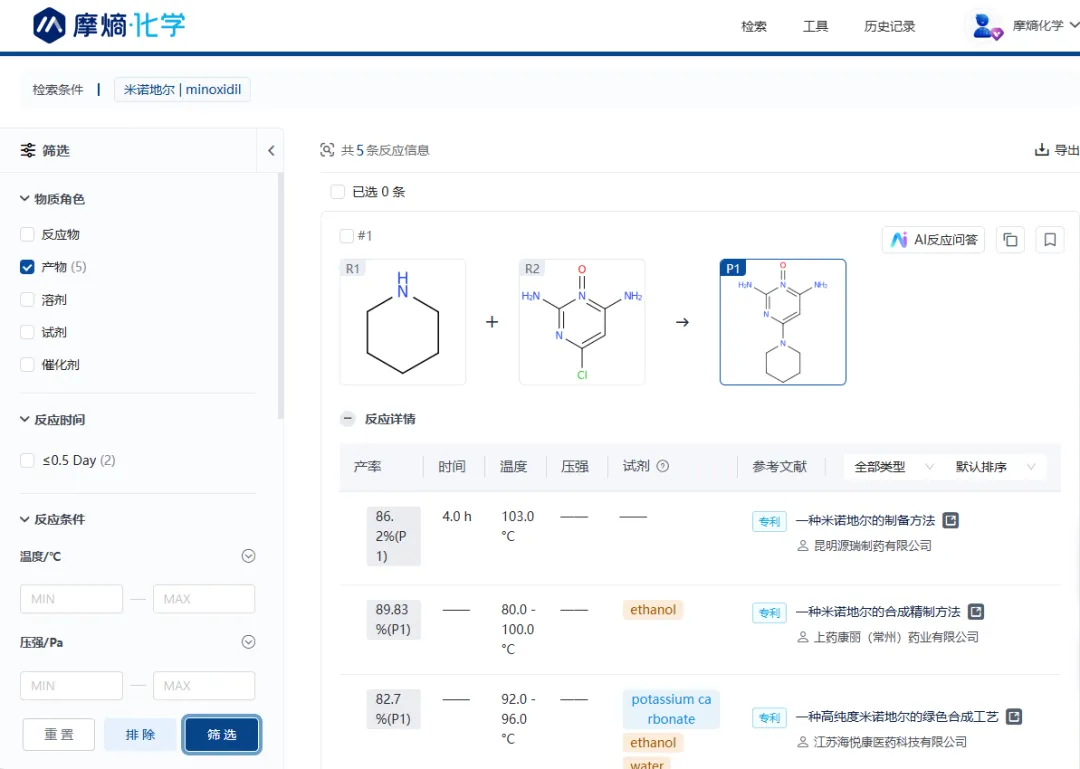The image size is (1080, 769).
Task: Collapse the filter sidebar with the arrow
Action: [x=271, y=151]
